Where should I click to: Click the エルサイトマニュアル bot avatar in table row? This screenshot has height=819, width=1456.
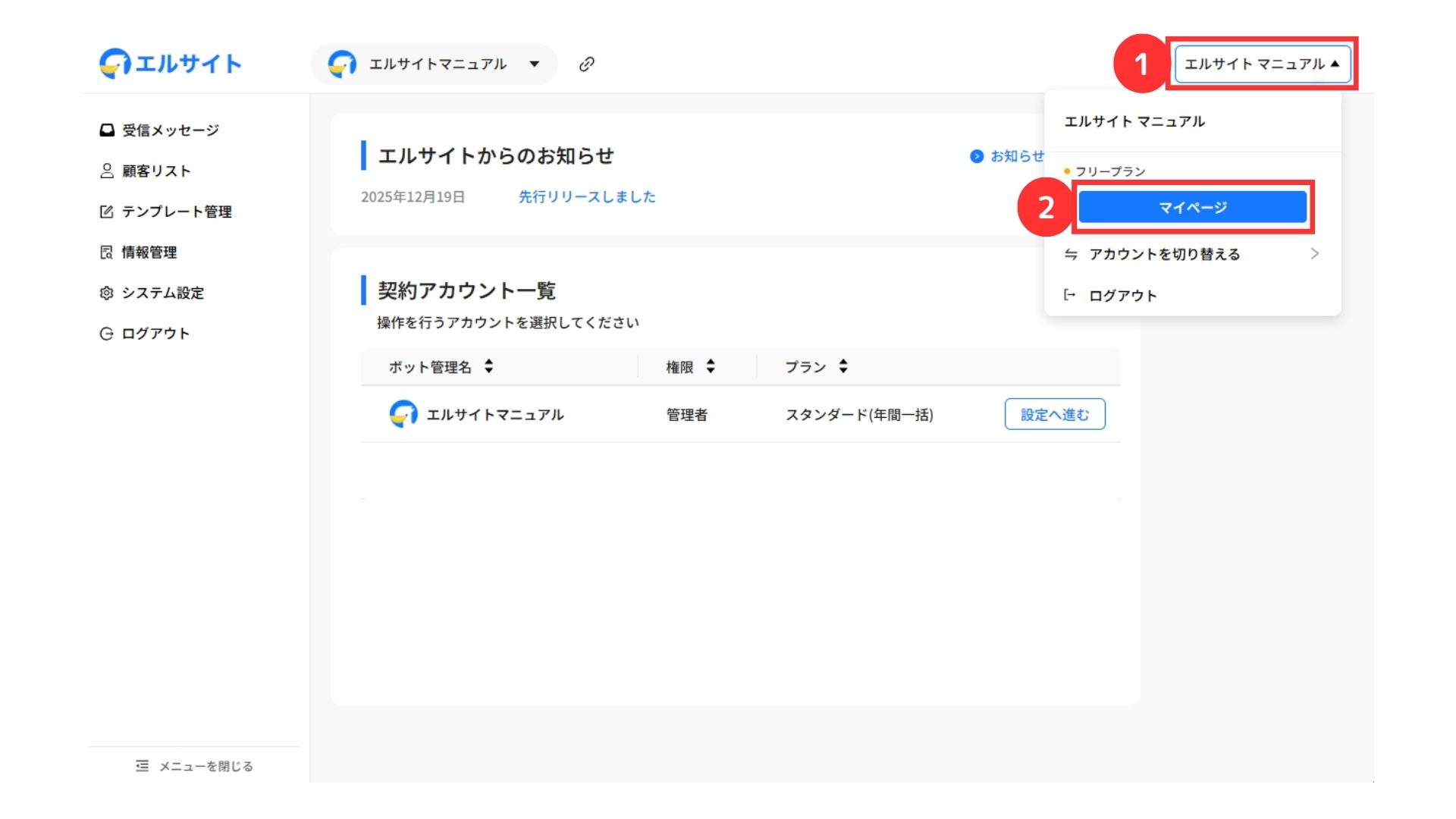click(x=403, y=414)
